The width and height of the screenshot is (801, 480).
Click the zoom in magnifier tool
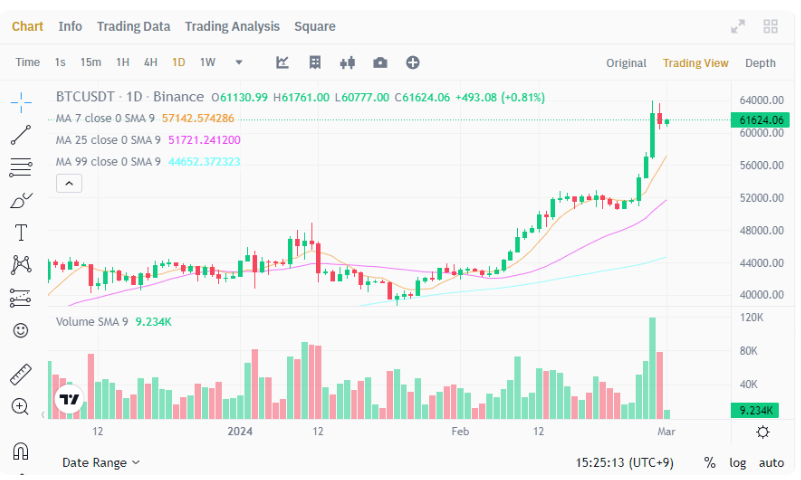pyautogui.click(x=21, y=406)
